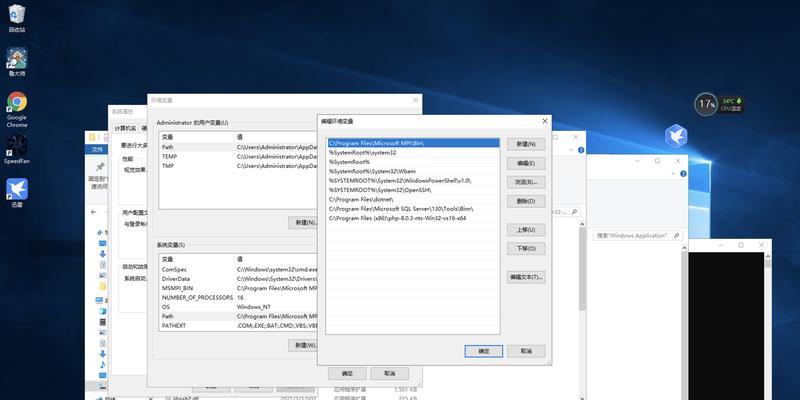
Task: Click 取消 at bottom of environment variables window
Action: 389,373
